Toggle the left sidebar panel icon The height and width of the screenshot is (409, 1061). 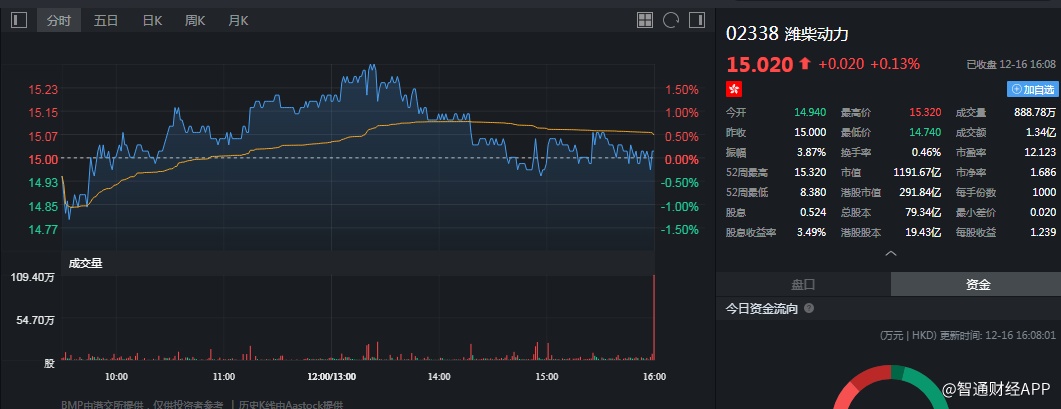pyautogui.click(x=19, y=20)
